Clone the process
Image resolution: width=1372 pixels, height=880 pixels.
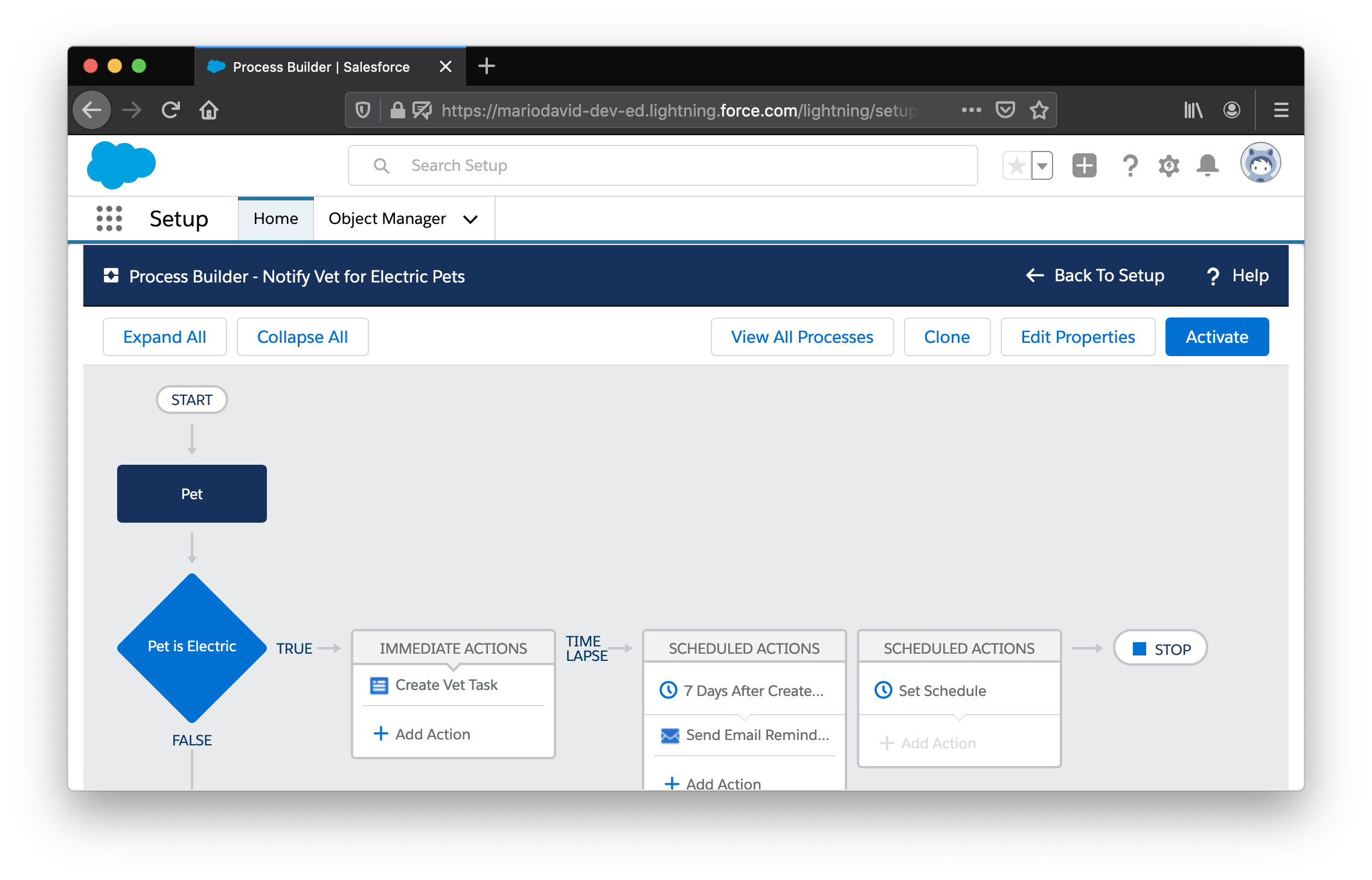click(x=947, y=337)
